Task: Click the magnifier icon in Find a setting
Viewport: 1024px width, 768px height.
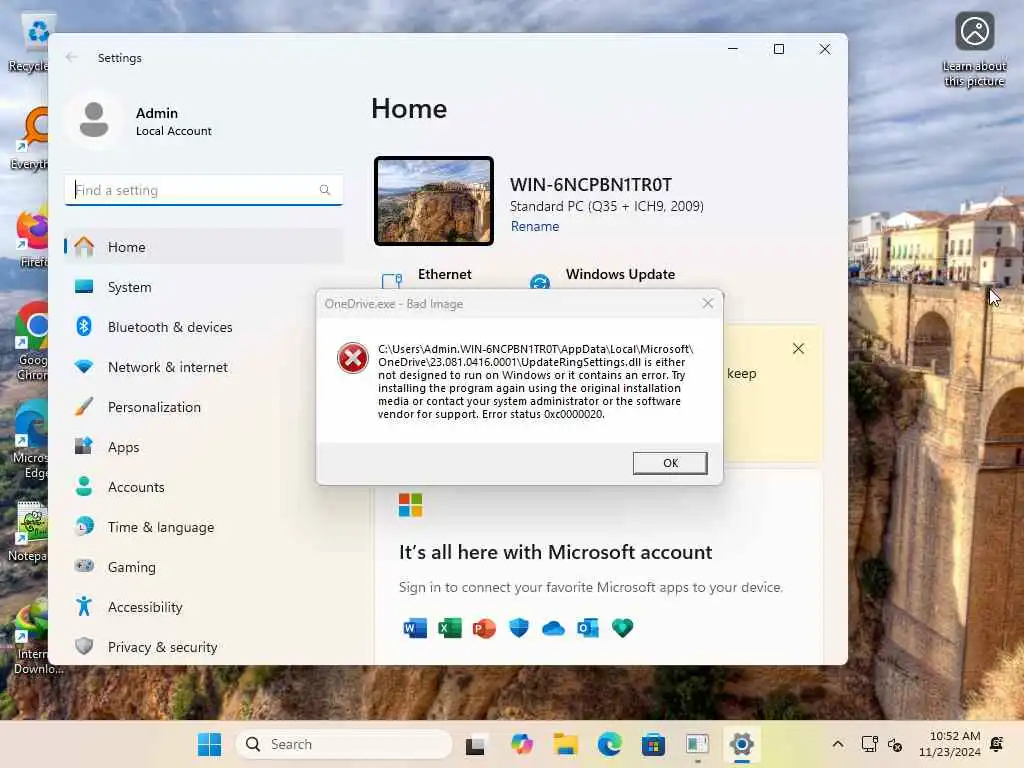Action: (325, 190)
